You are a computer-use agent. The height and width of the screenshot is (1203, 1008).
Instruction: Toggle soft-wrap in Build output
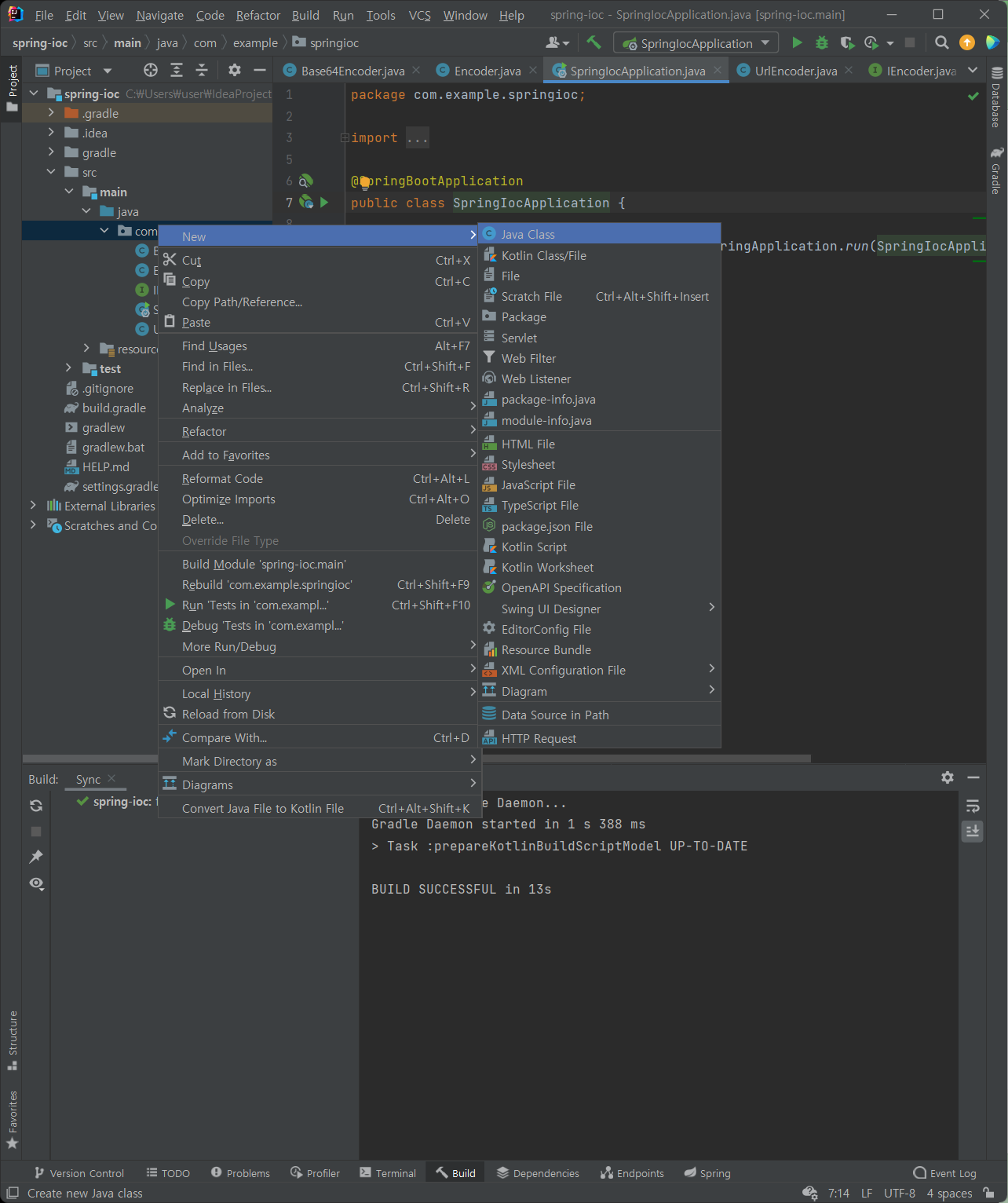[x=973, y=806]
